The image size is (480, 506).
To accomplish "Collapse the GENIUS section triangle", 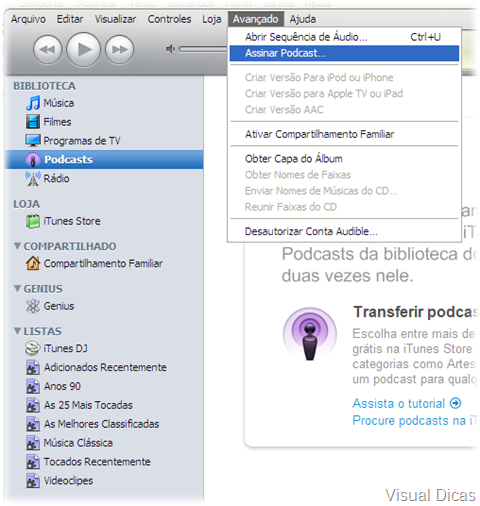I will click(x=18, y=289).
